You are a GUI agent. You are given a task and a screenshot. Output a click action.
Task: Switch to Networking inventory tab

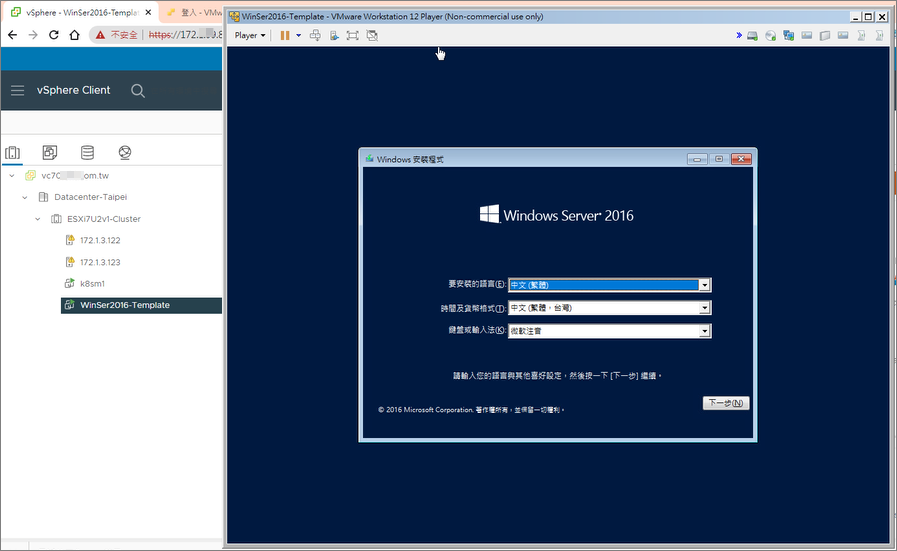(125, 152)
